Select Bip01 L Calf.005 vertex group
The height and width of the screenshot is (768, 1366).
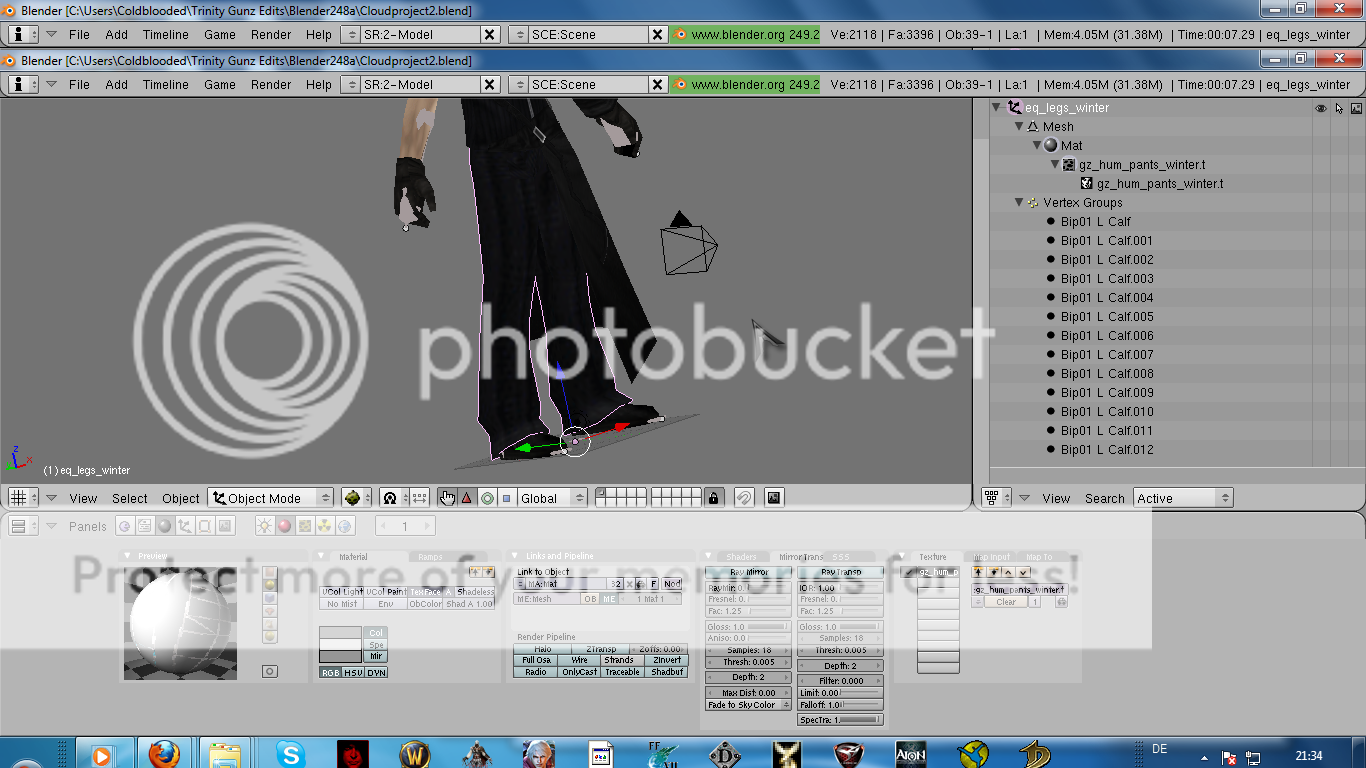pyautogui.click(x=1107, y=317)
